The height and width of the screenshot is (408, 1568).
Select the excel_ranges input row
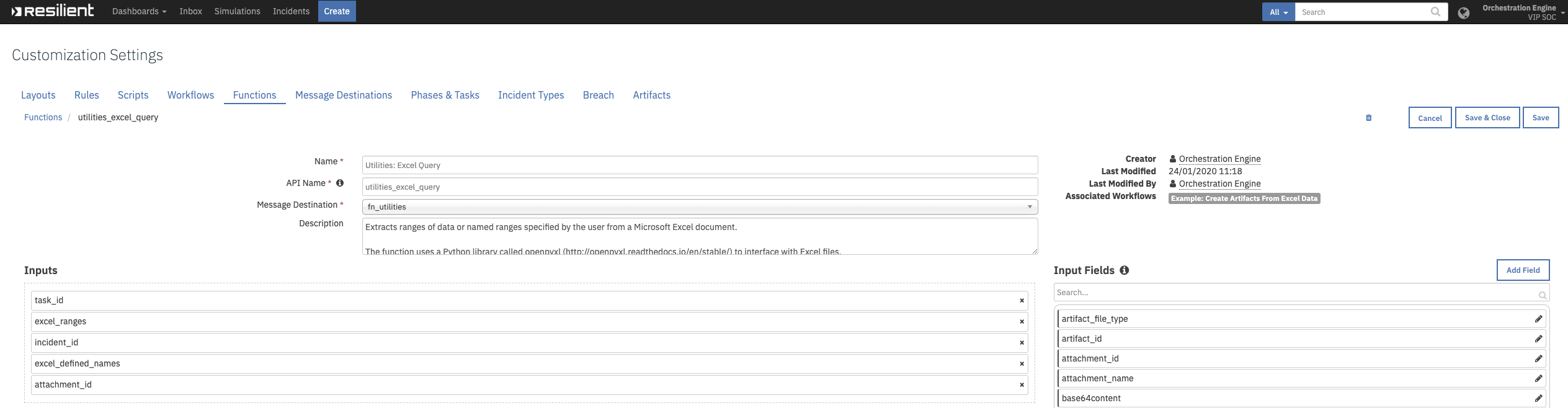(529, 322)
